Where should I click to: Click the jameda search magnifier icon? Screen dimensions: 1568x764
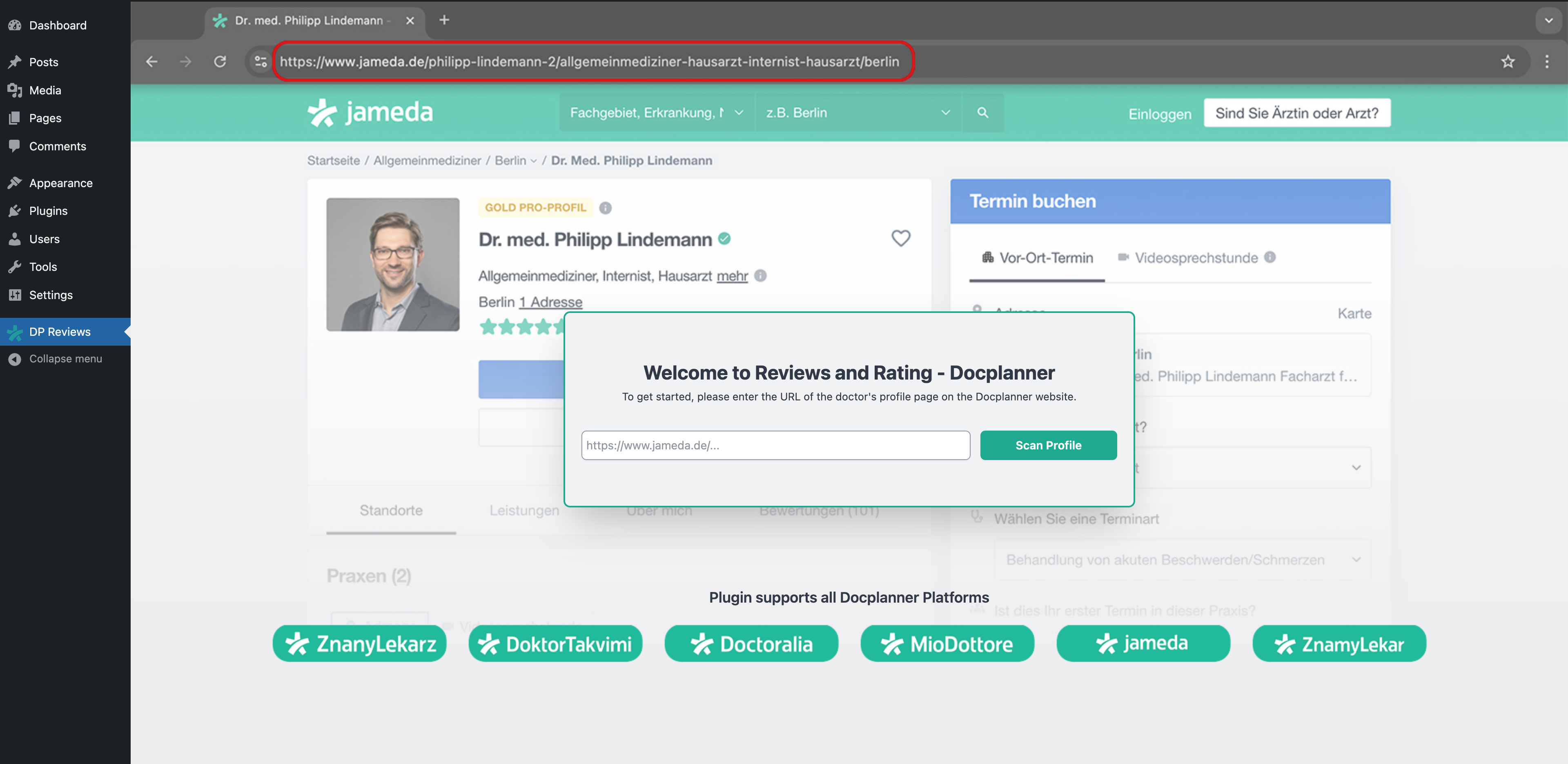(x=982, y=113)
